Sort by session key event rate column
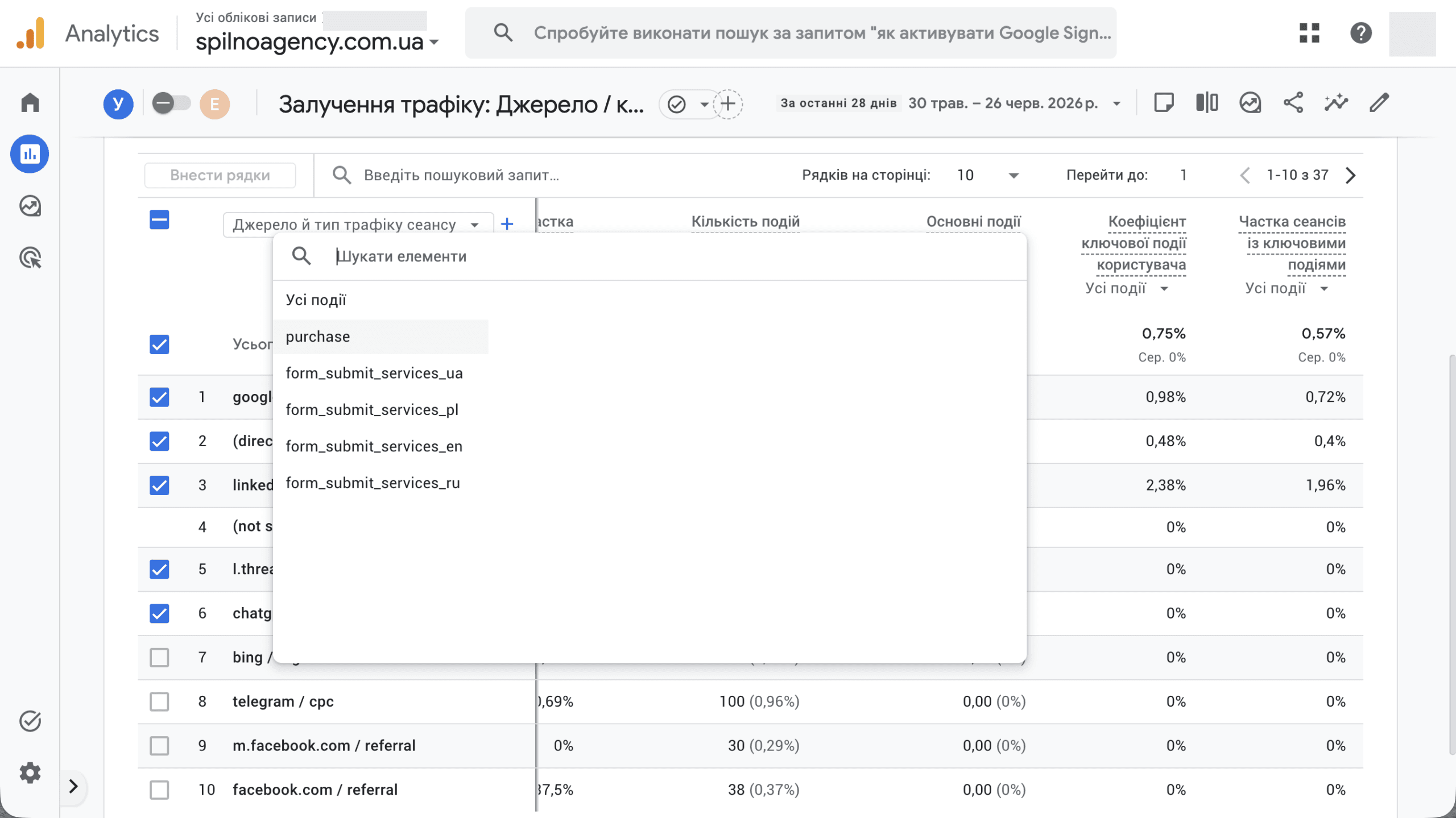 [1292, 243]
